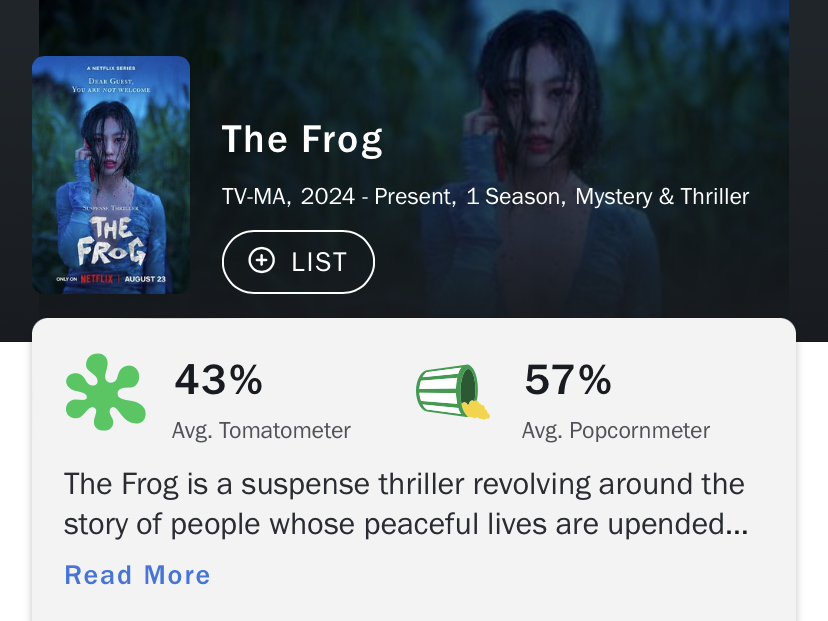This screenshot has height=621, width=828.
Task: Click the green Tomatometer splat icon
Action: click(105, 393)
